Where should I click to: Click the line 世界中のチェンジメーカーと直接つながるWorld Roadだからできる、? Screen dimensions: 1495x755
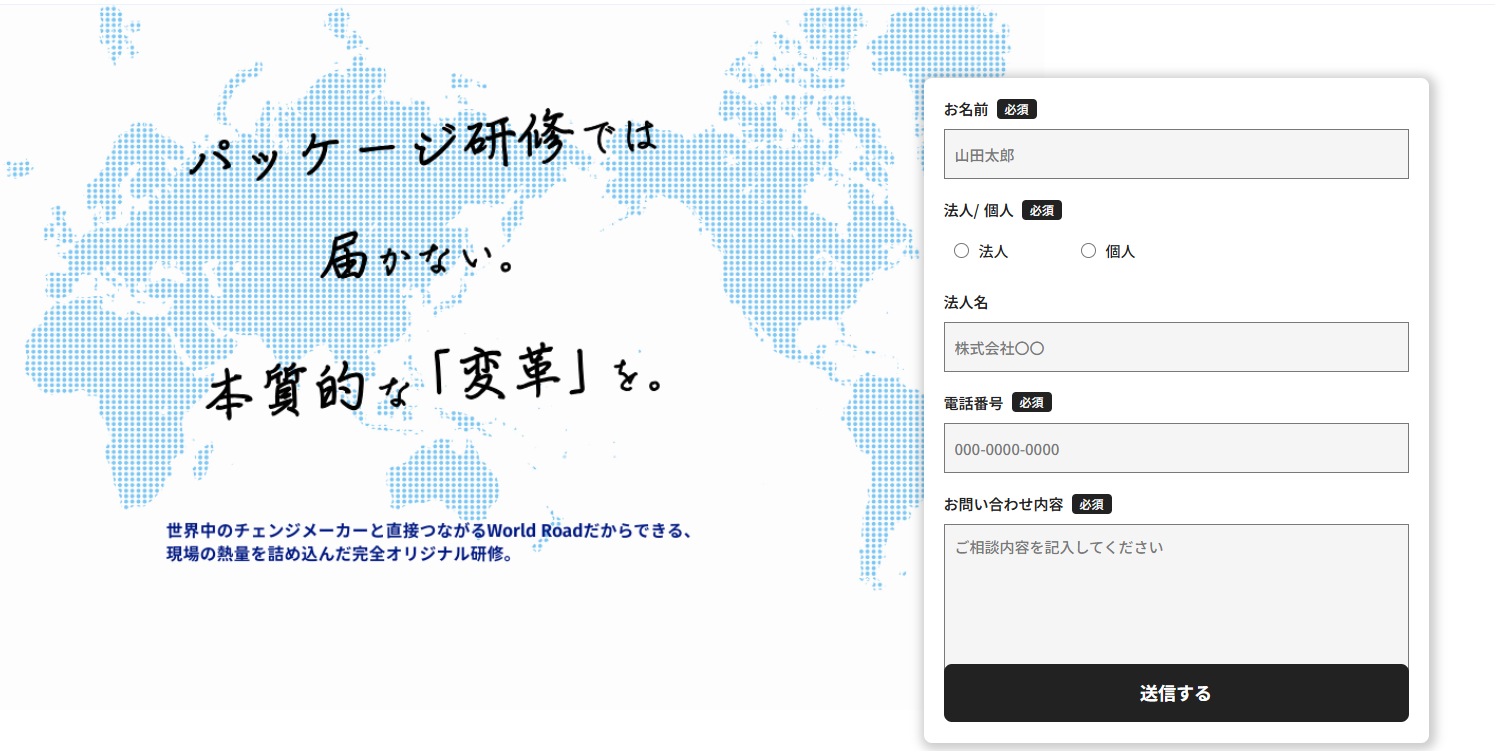click(x=430, y=530)
